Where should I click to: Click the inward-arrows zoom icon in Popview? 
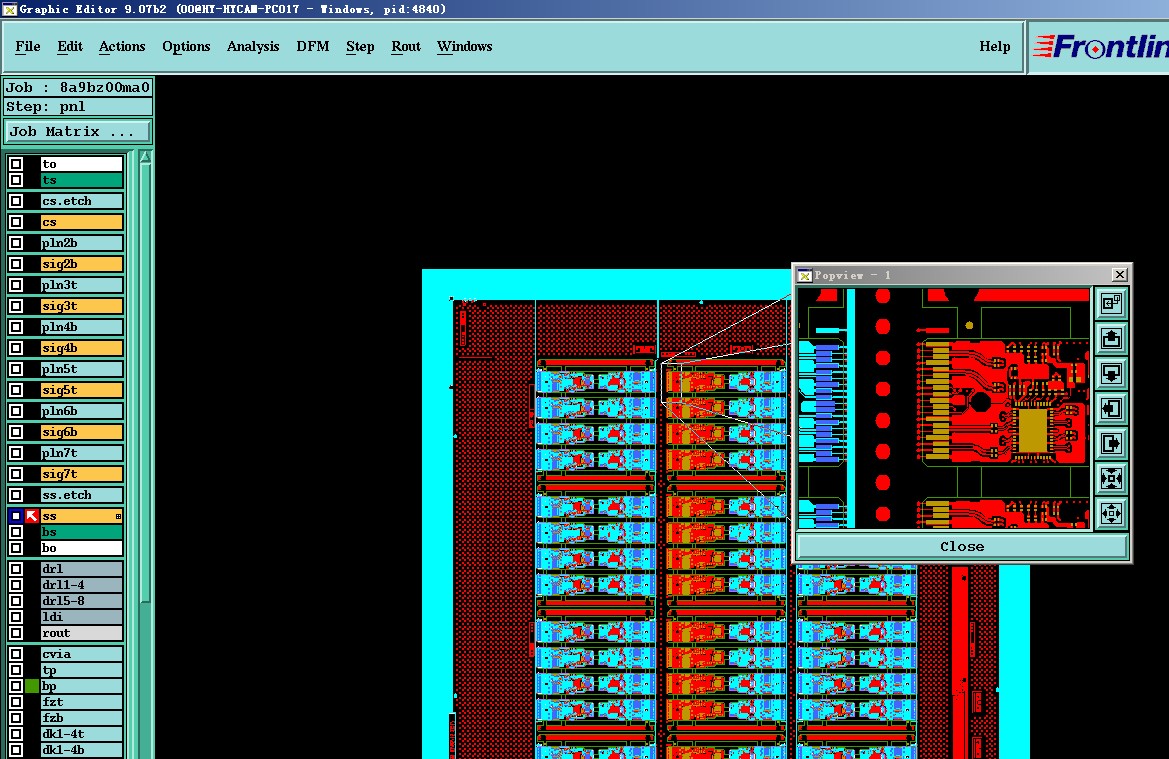pos(1111,479)
